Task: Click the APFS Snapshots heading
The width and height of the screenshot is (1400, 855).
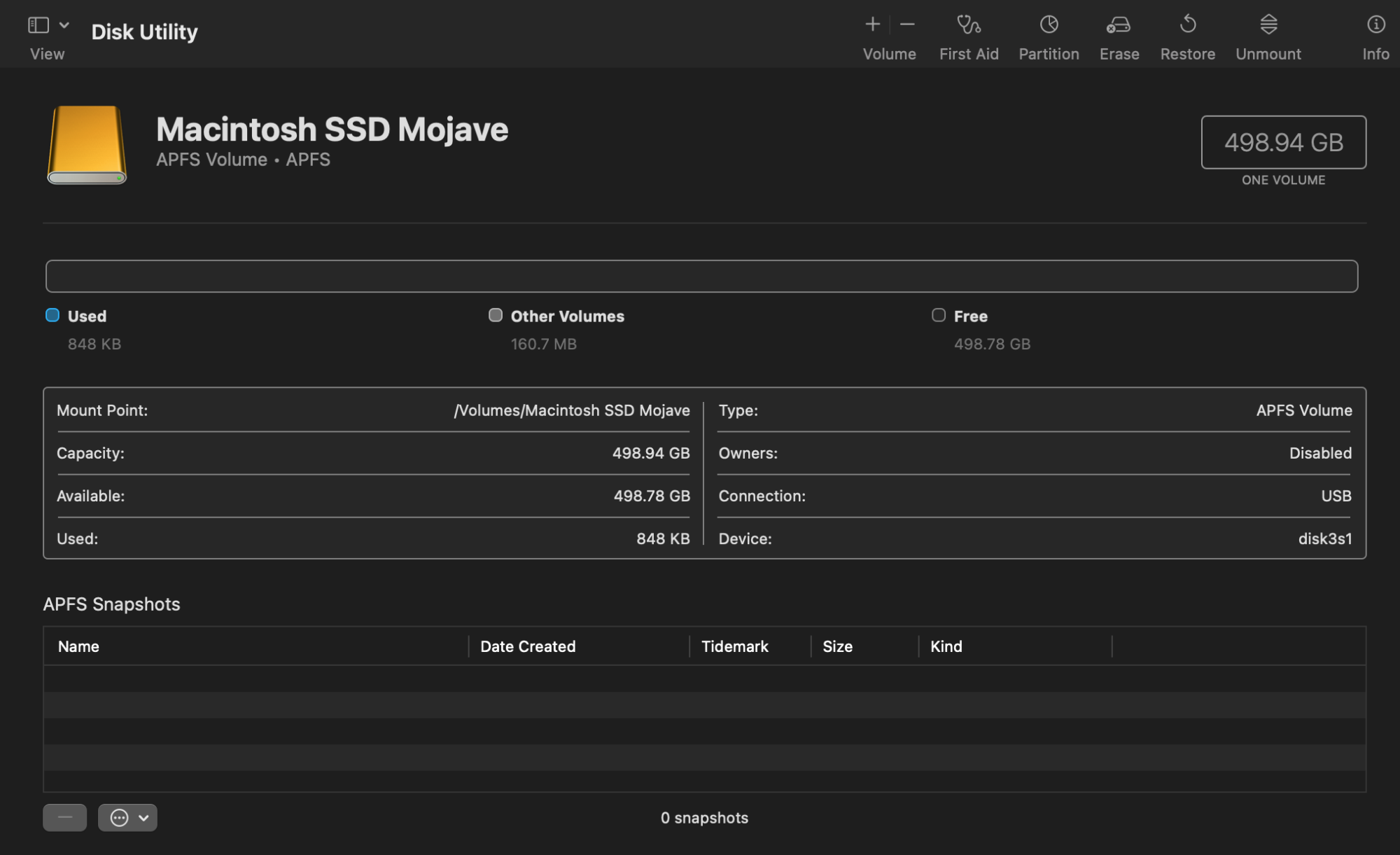Action: click(x=112, y=604)
